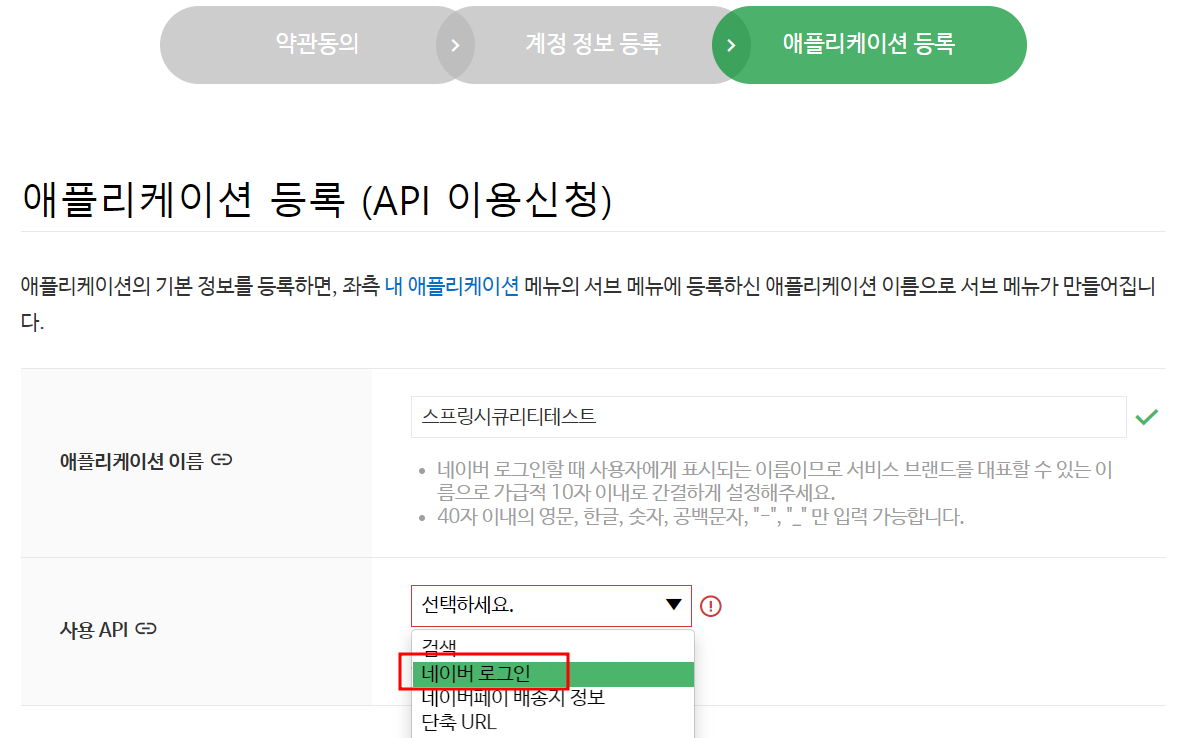
Task: Select the 애플리케이션 등록 step tab
Action: tap(869, 44)
